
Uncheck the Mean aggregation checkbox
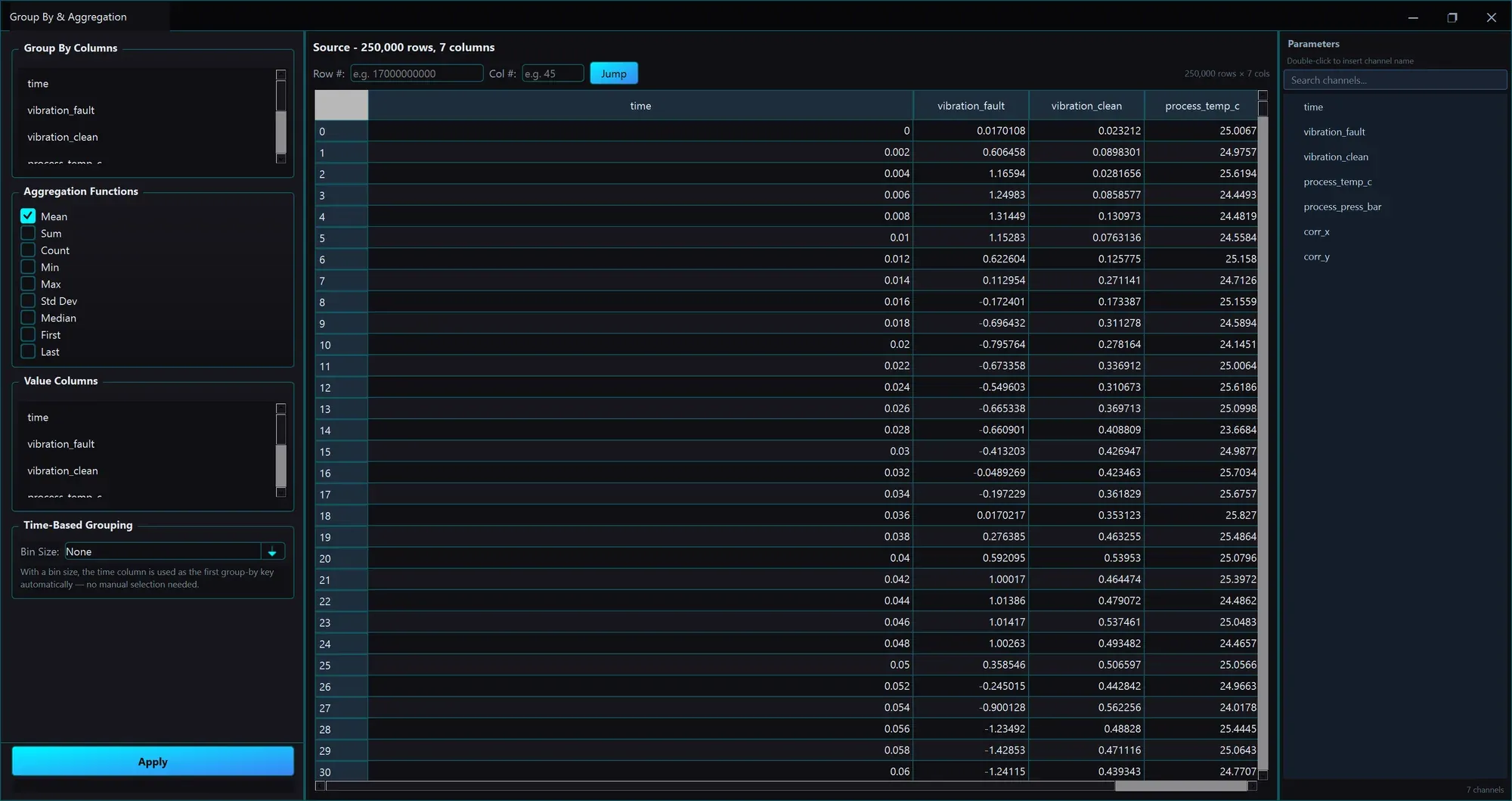pos(28,216)
